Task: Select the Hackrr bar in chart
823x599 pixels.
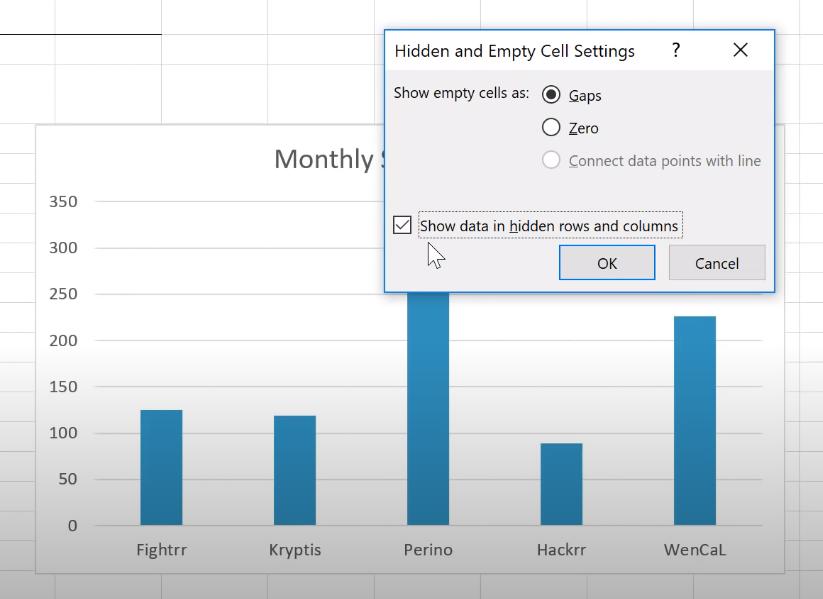Action: click(561, 484)
